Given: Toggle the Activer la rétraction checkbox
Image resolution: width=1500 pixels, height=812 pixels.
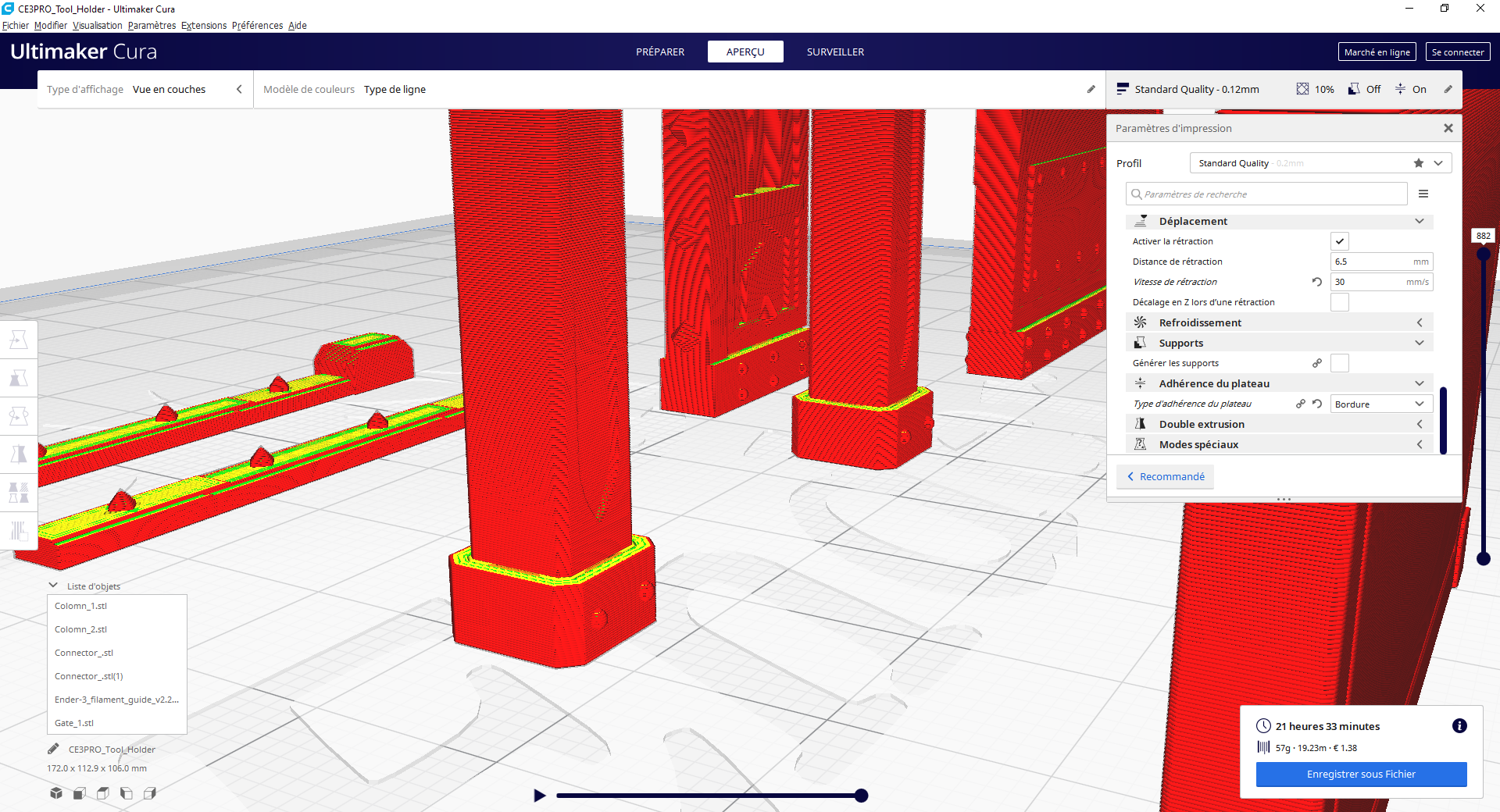Looking at the screenshot, I should click(1340, 241).
